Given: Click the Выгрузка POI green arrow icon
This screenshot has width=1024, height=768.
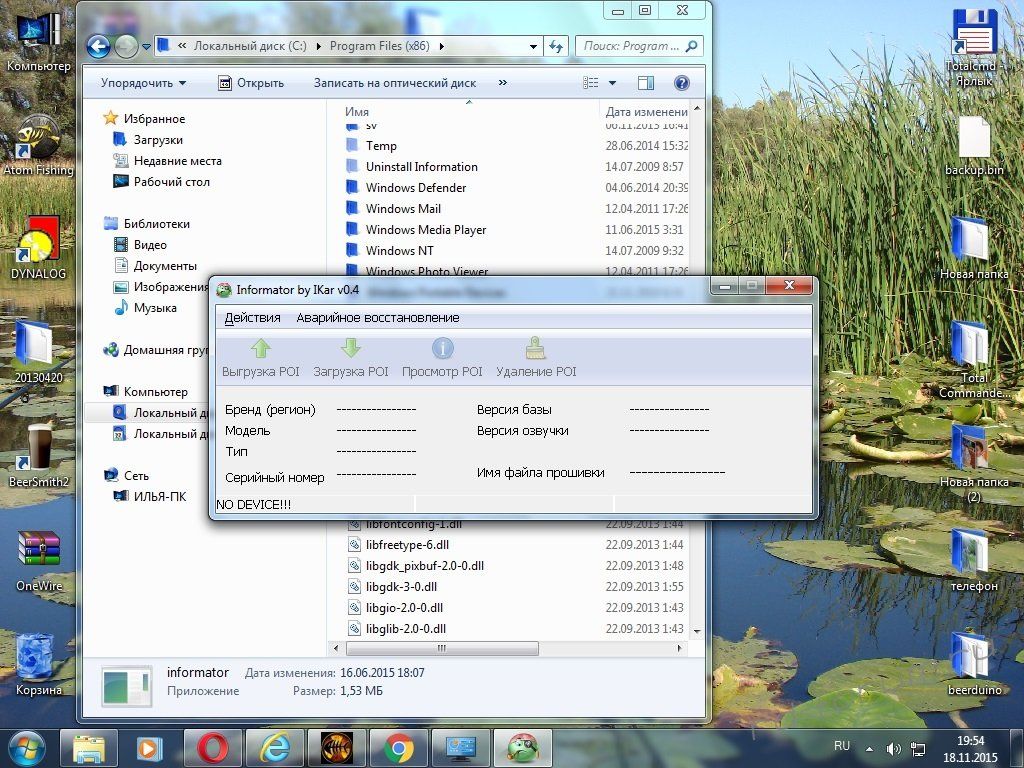Looking at the screenshot, I should pyautogui.click(x=261, y=349).
